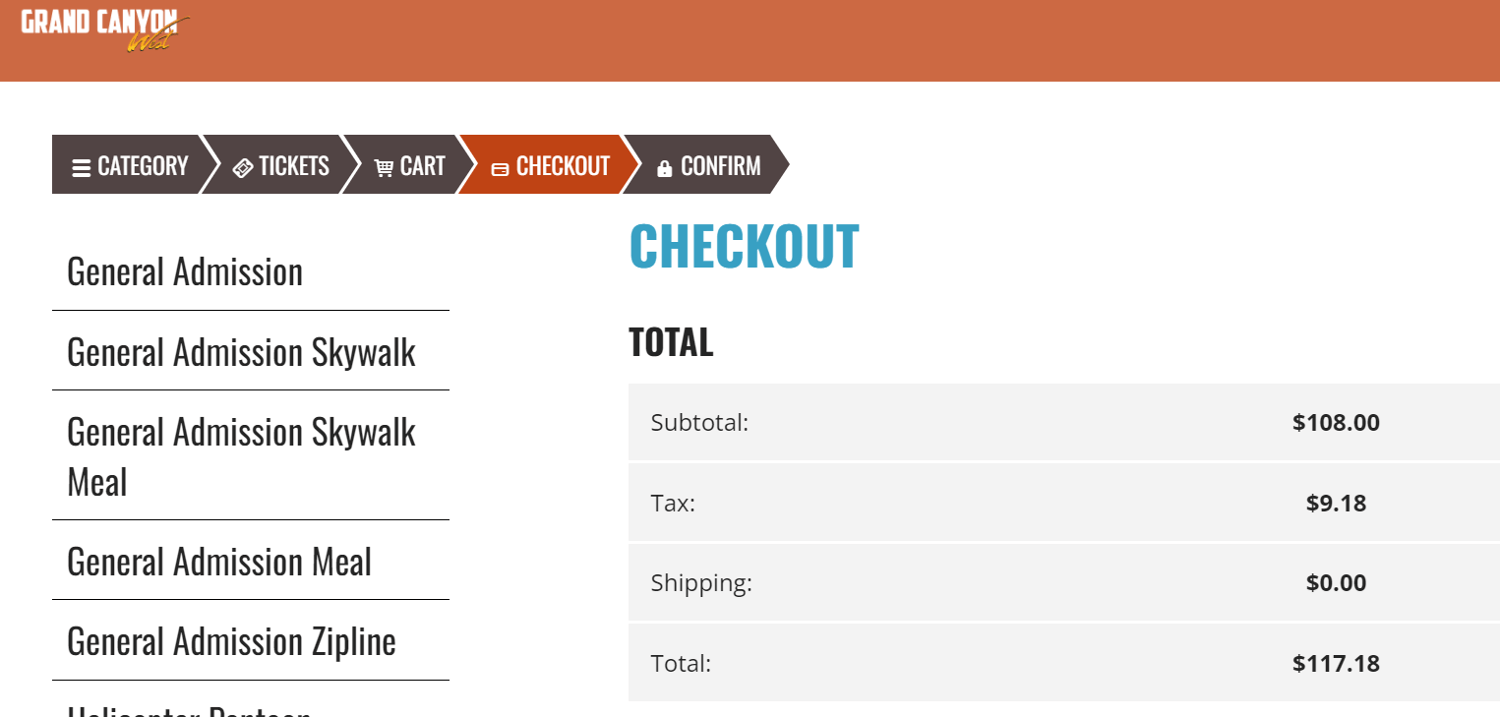Click the CHECKOUT page heading
The width and height of the screenshot is (1500, 717).
pyautogui.click(x=744, y=245)
